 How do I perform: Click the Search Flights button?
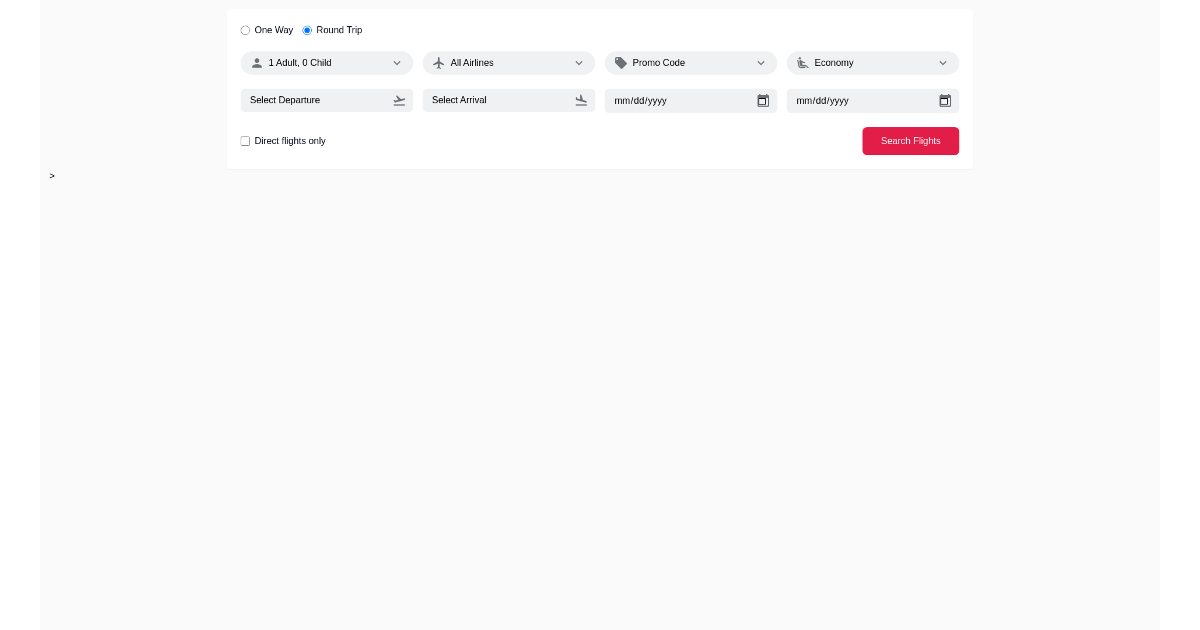(910, 141)
